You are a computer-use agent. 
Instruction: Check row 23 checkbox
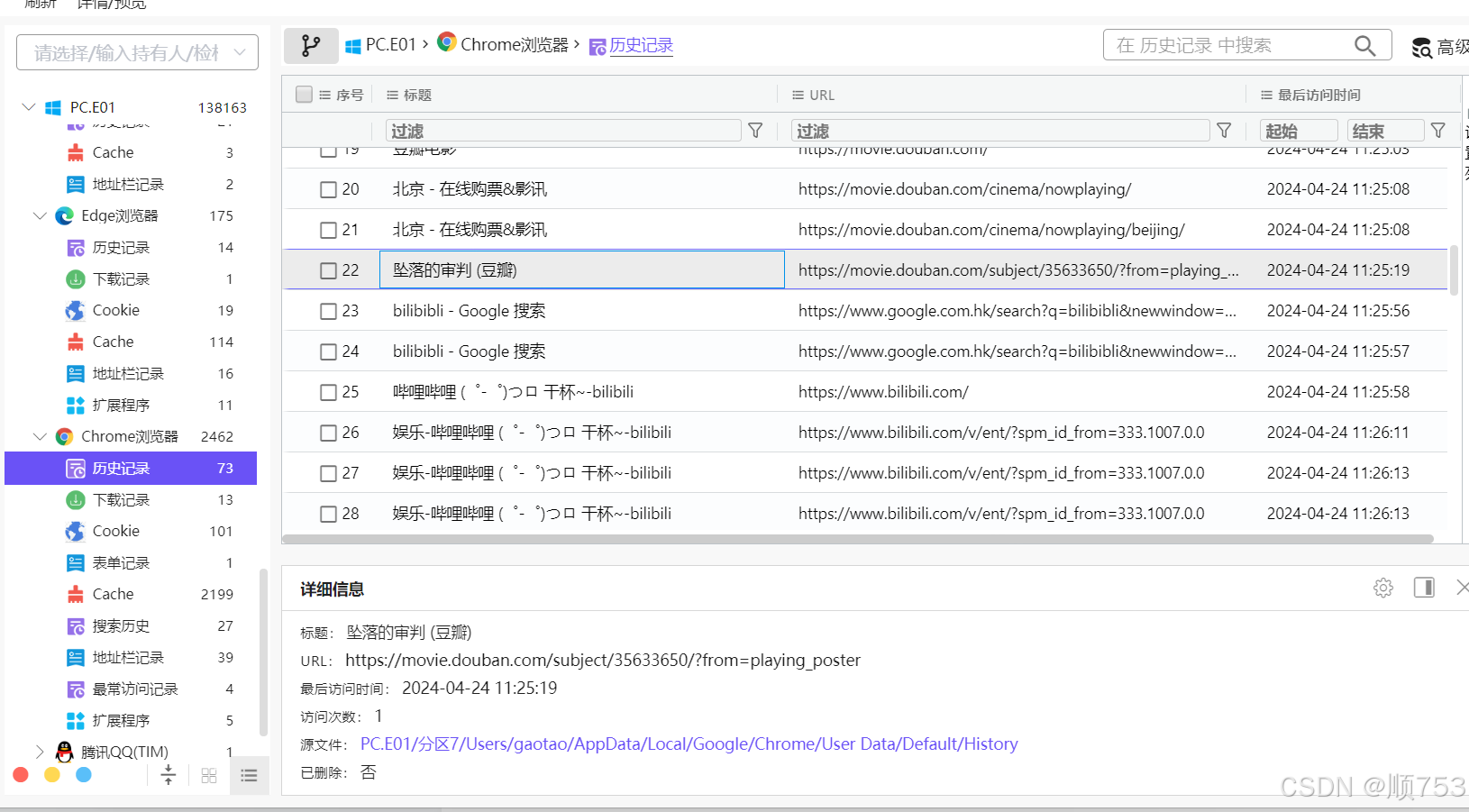pos(328,311)
